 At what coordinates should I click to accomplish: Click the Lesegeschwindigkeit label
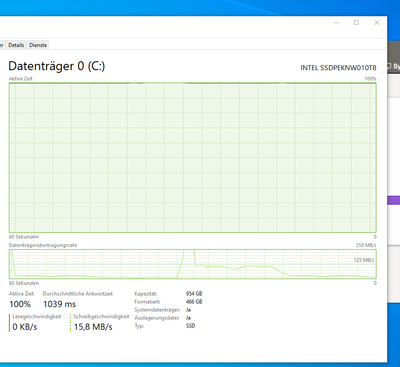[x=37, y=317]
